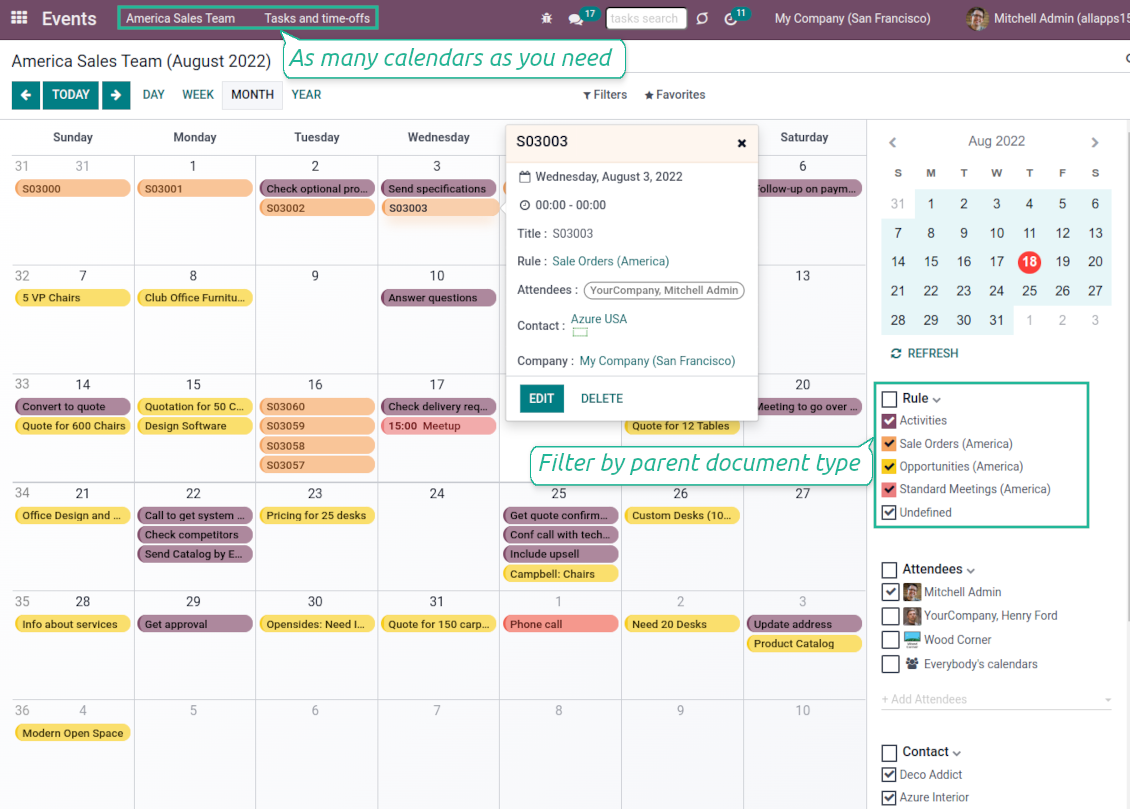Viewport: 1130px width, 809px height.
Task: Click previous month chevron in mini calendar
Action: (893, 143)
